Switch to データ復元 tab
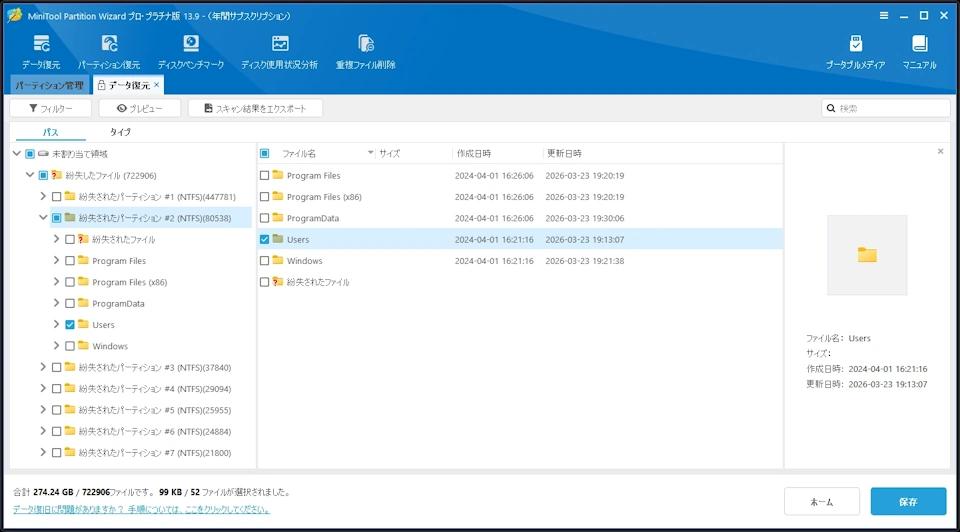The width and height of the screenshot is (960, 532). [x=129, y=85]
